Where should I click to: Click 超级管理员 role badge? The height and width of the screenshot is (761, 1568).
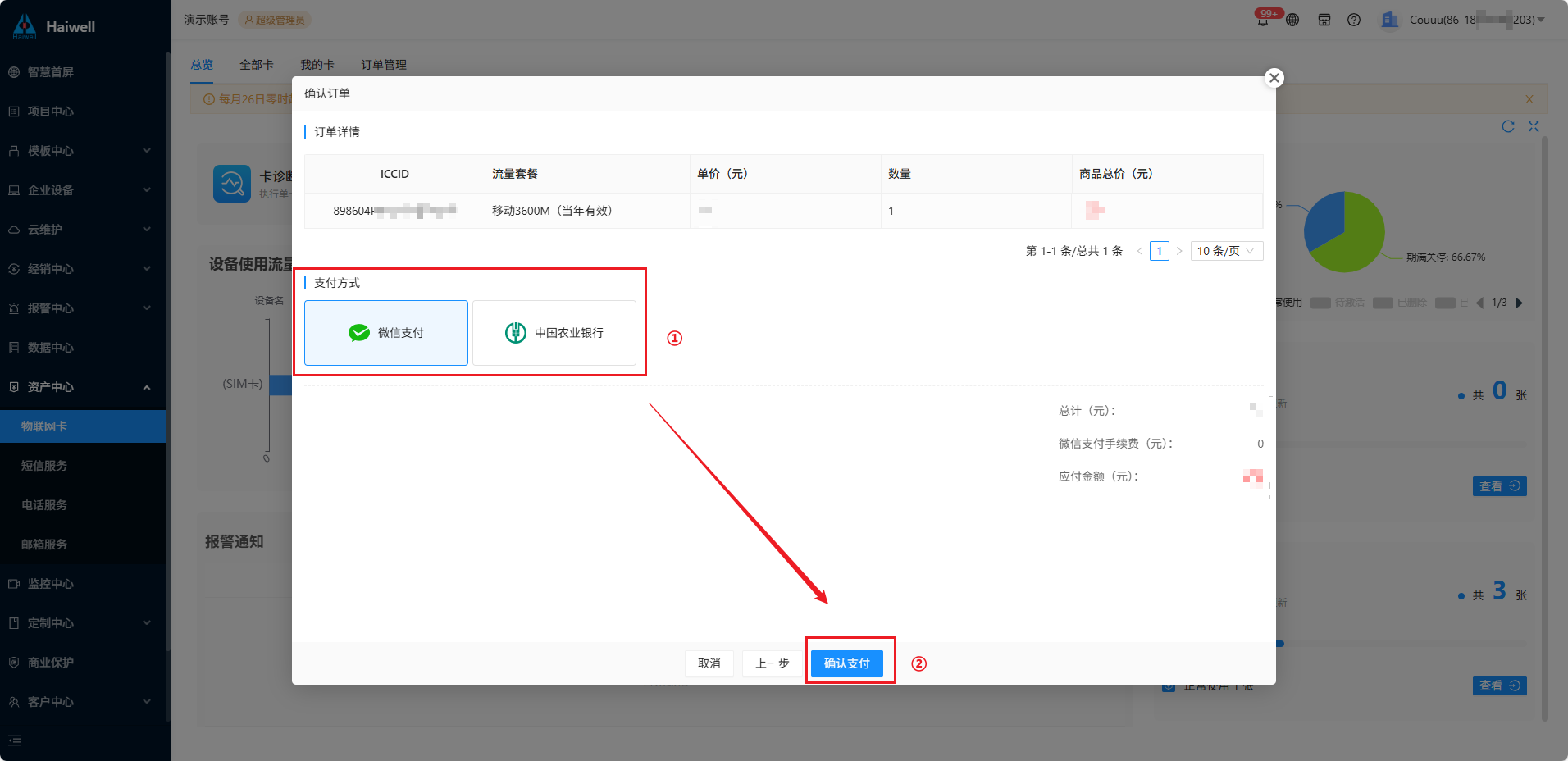pyautogui.click(x=275, y=20)
